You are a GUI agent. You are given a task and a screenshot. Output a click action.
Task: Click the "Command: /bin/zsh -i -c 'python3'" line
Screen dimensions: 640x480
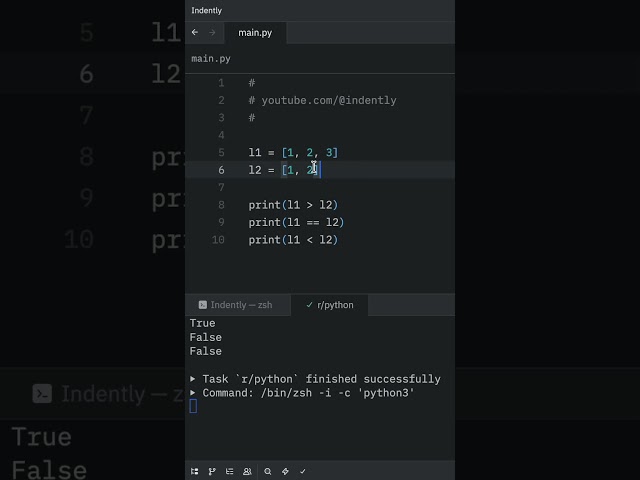click(x=309, y=393)
